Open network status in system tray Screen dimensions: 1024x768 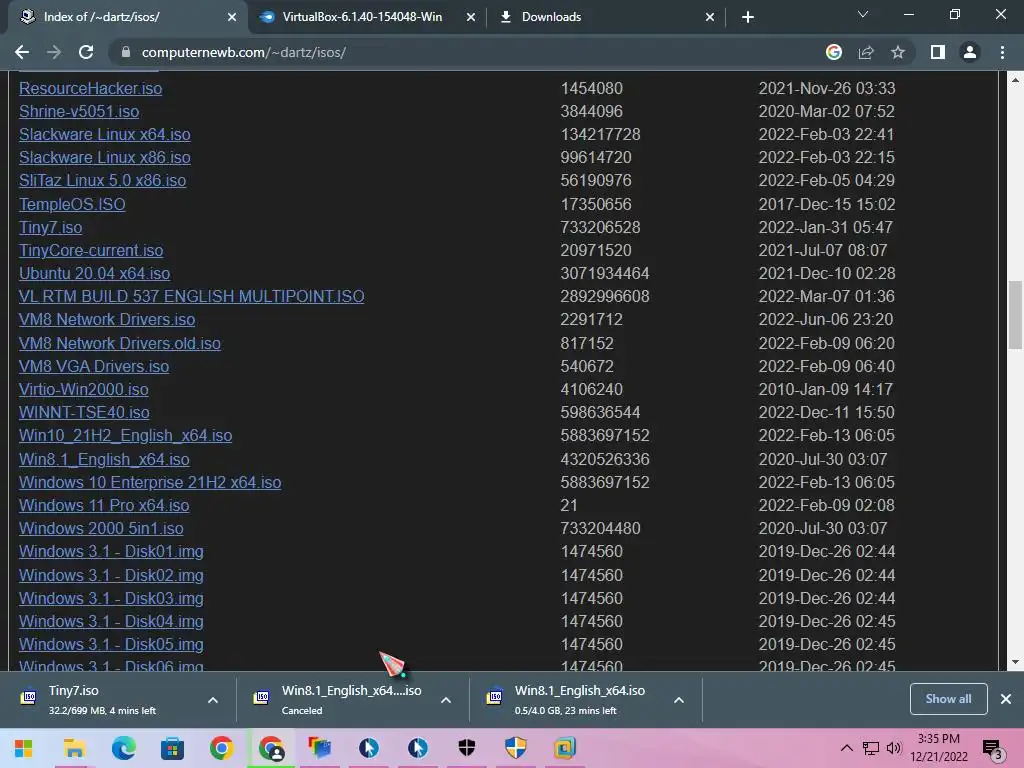pyautogui.click(x=871, y=748)
